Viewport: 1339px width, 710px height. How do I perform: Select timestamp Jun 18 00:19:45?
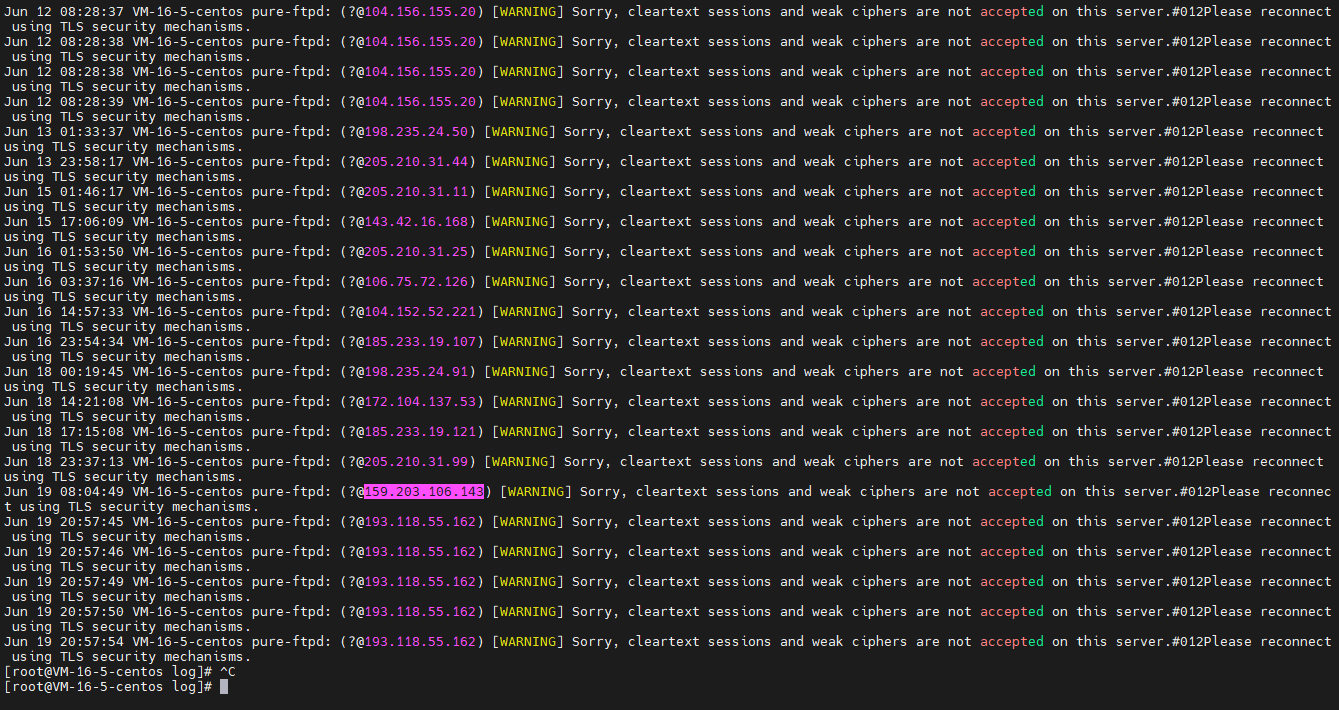64,372
